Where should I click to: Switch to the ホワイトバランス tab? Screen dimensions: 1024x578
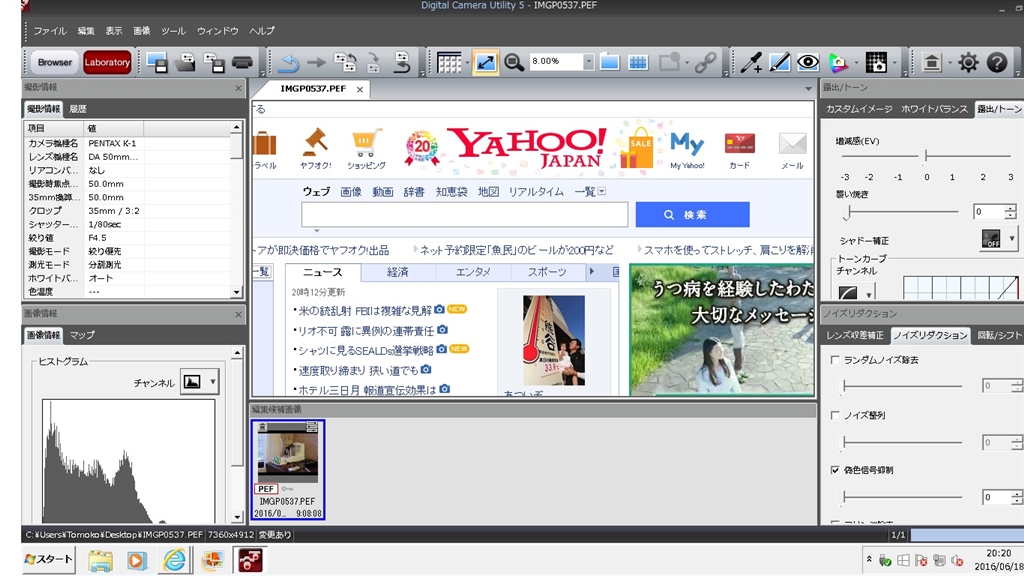coord(933,109)
